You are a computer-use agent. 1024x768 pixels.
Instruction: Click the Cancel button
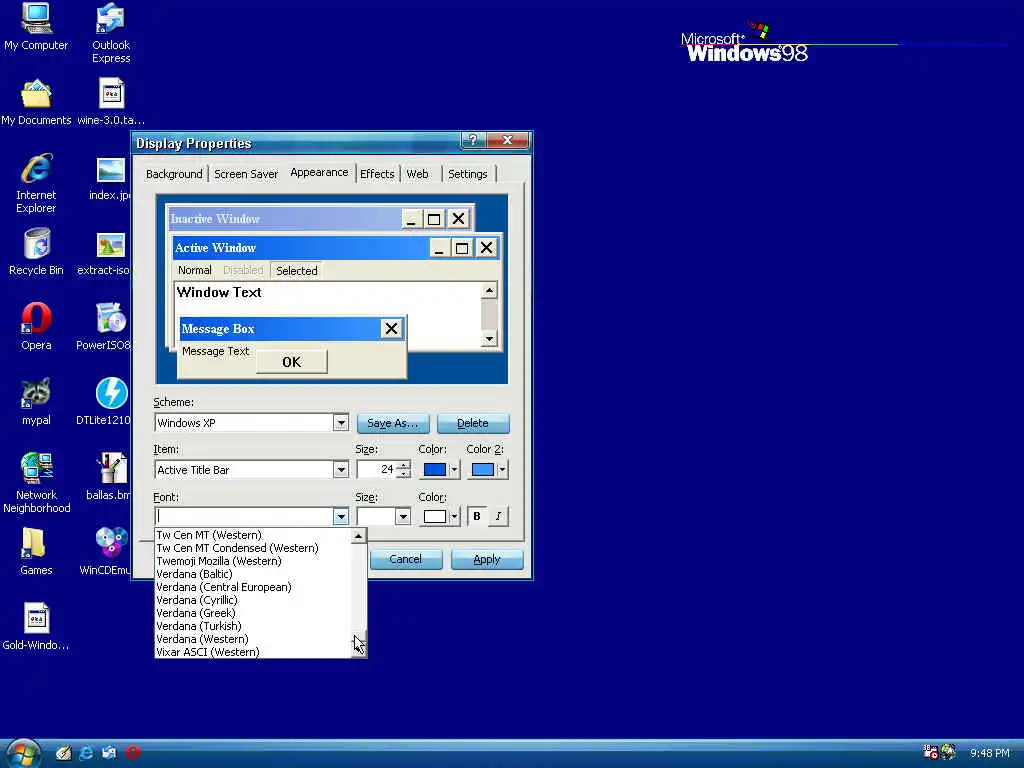click(406, 559)
